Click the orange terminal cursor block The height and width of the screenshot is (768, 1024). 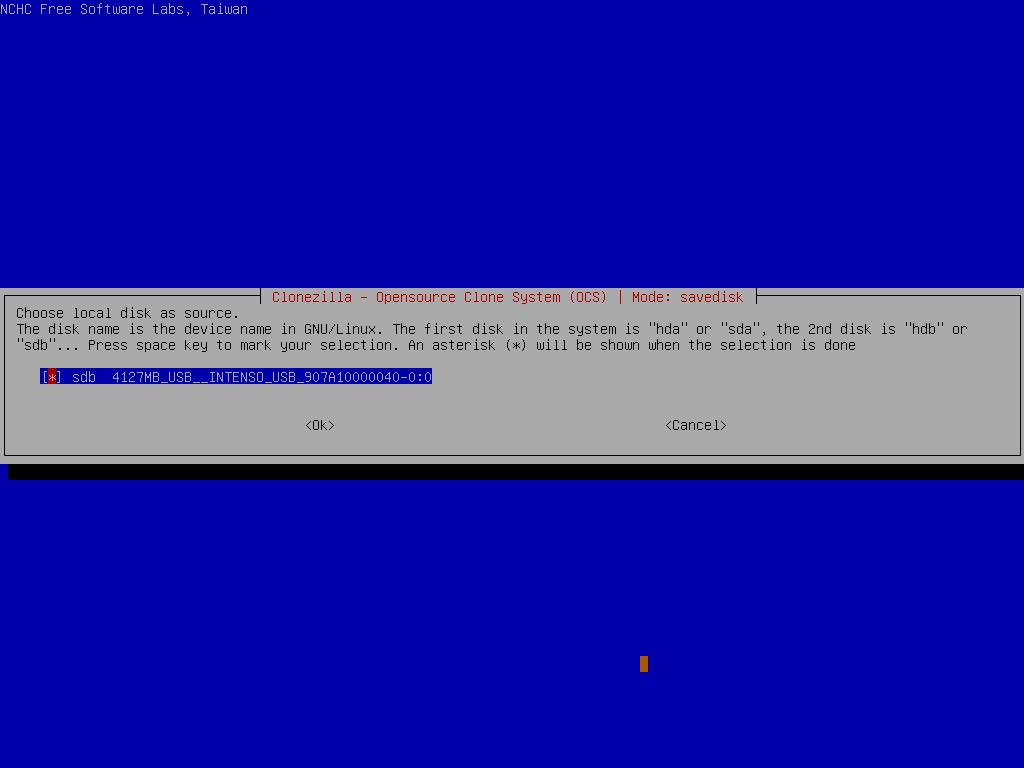click(x=644, y=664)
